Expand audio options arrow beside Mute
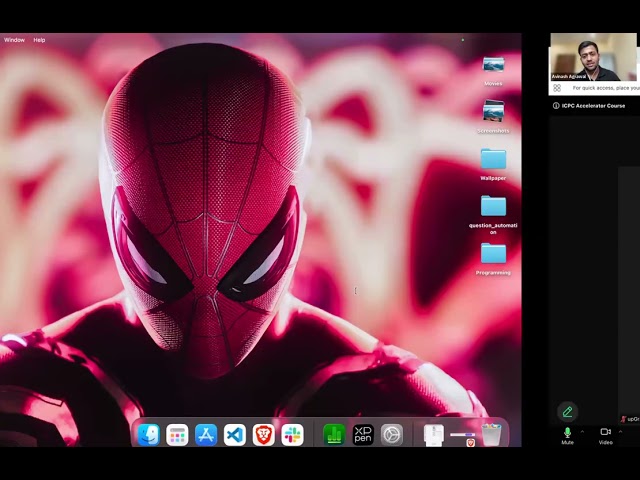 [x=582, y=431]
